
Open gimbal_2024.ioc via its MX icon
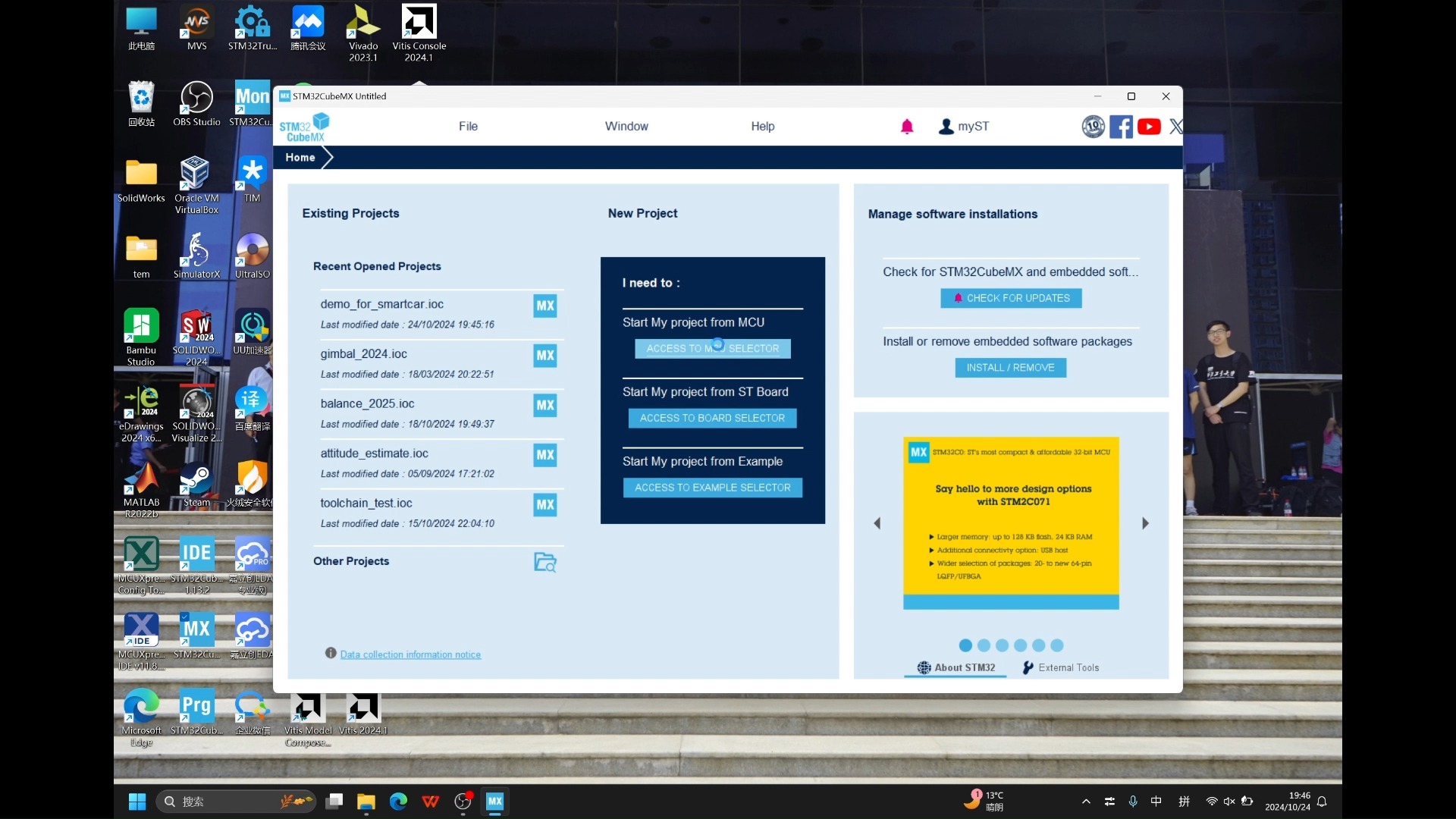pos(545,356)
